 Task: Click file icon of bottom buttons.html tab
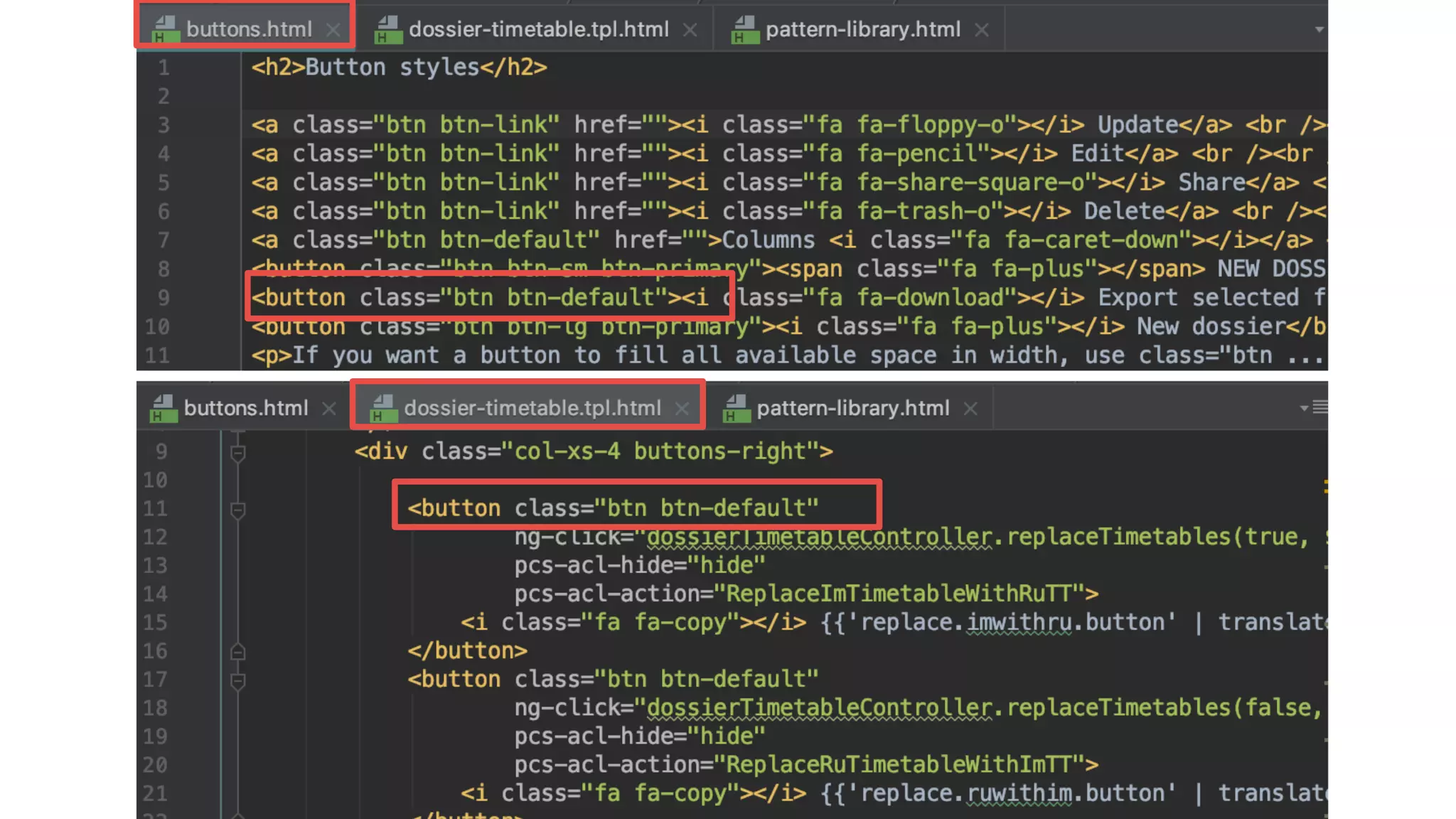tap(164, 408)
